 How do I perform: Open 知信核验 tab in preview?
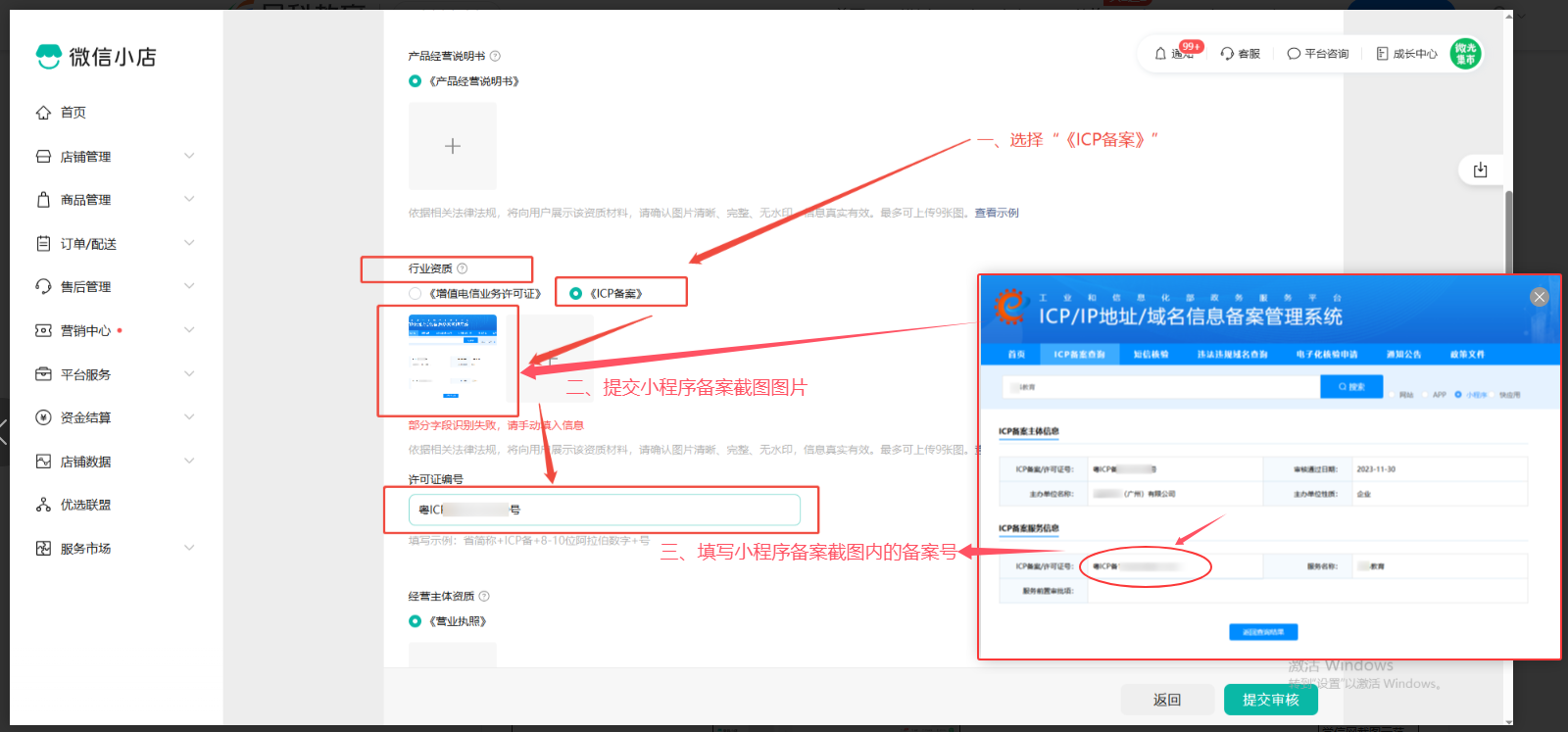point(1151,355)
